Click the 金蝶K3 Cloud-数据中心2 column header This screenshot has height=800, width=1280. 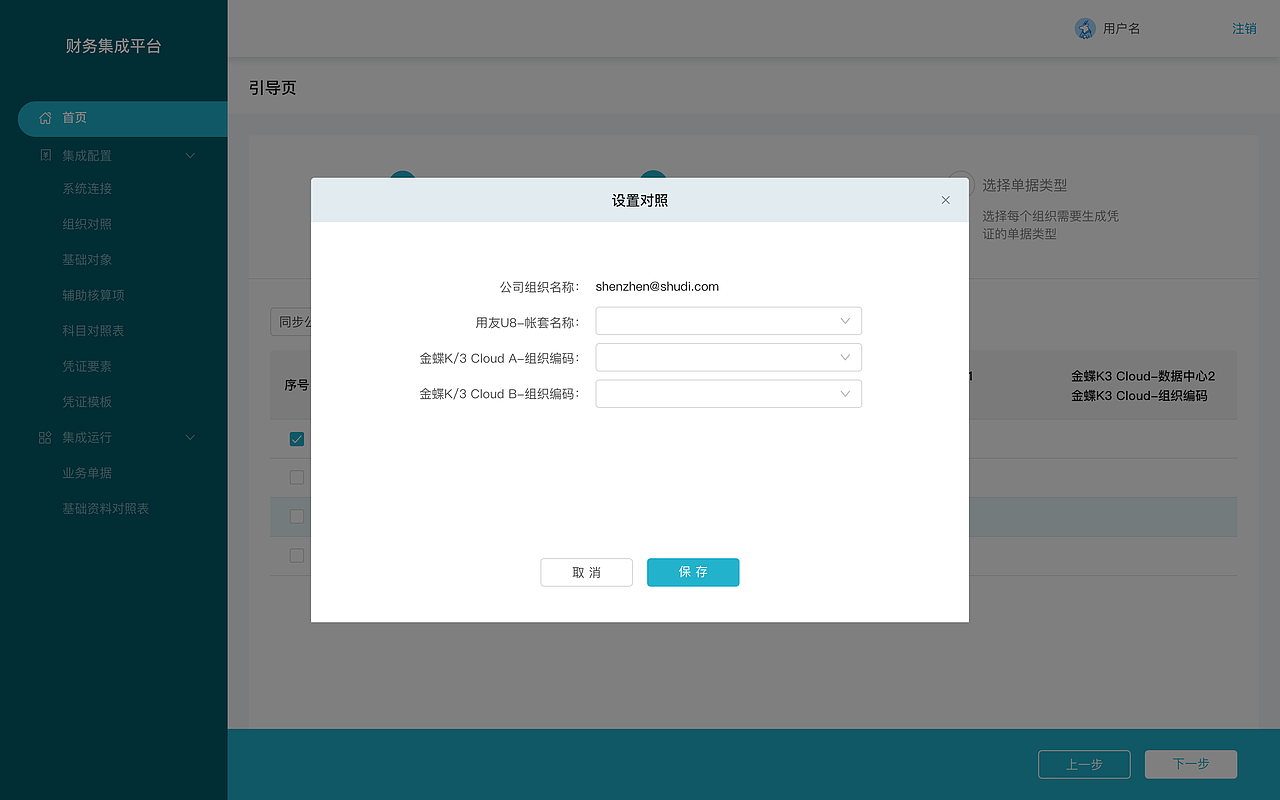coord(1143,377)
